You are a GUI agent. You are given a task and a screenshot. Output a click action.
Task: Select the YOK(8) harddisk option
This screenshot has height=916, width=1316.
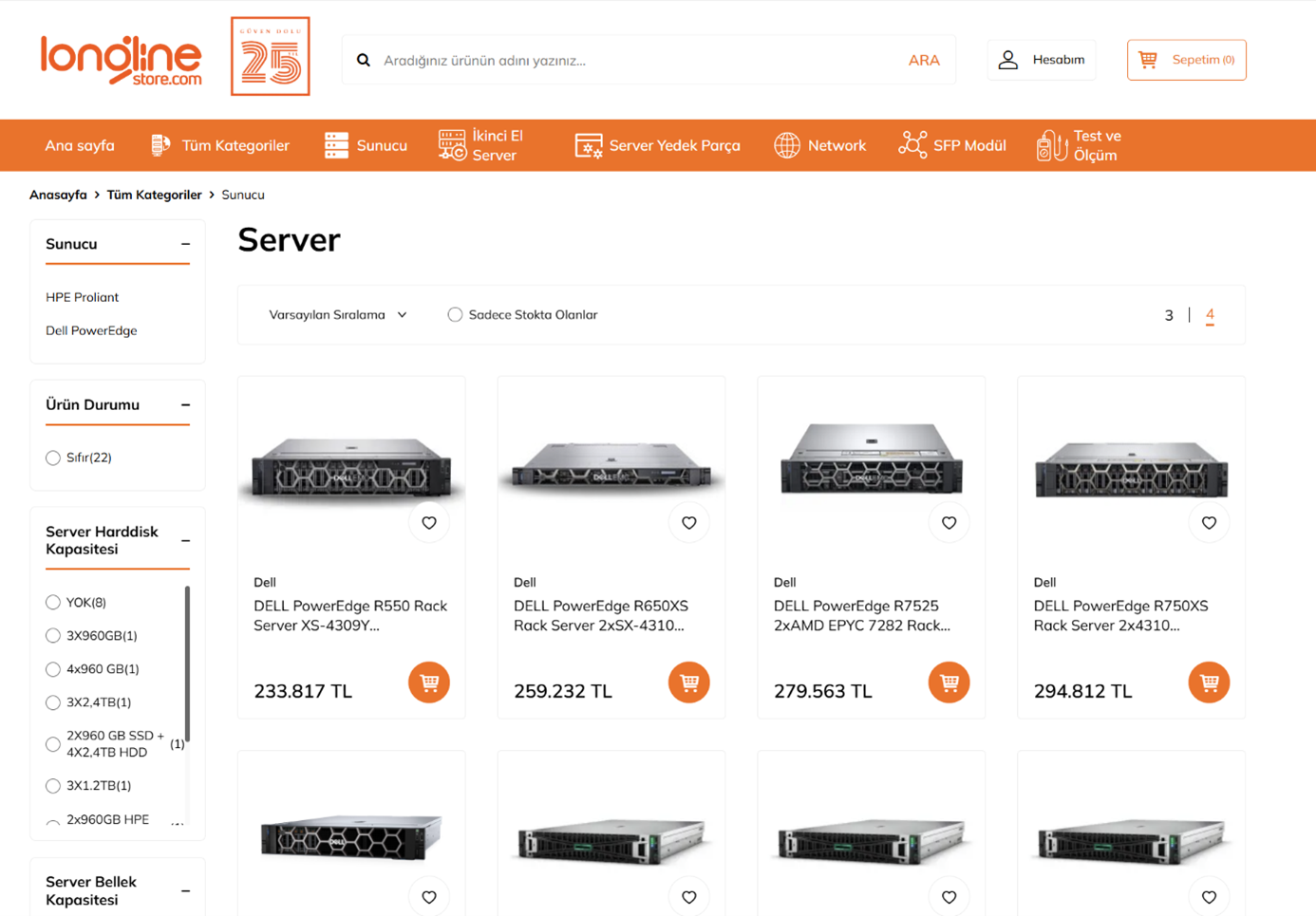point(53,603)
